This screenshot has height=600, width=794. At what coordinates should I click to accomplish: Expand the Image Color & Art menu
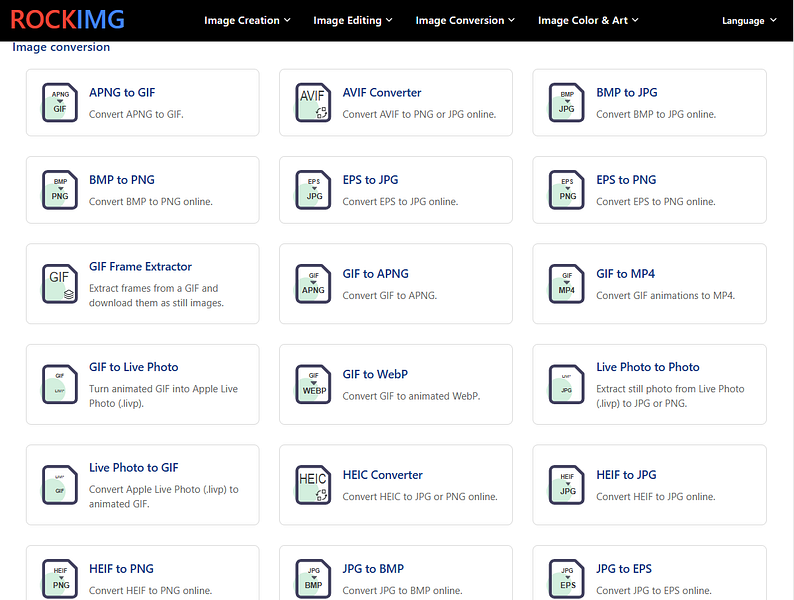(588, 20)
